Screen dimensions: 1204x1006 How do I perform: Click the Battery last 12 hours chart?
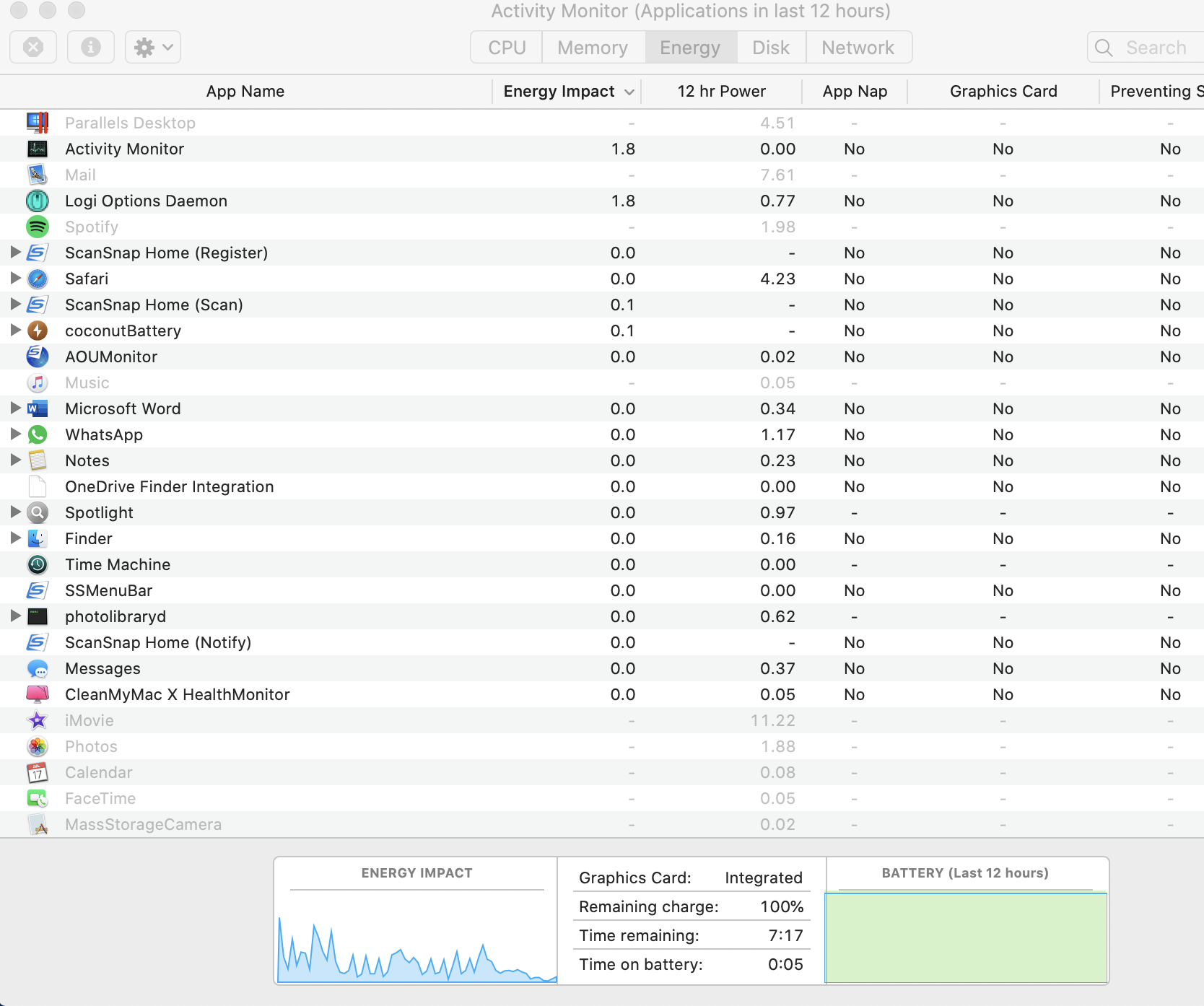pyautogui.click(x=966, y=937)
